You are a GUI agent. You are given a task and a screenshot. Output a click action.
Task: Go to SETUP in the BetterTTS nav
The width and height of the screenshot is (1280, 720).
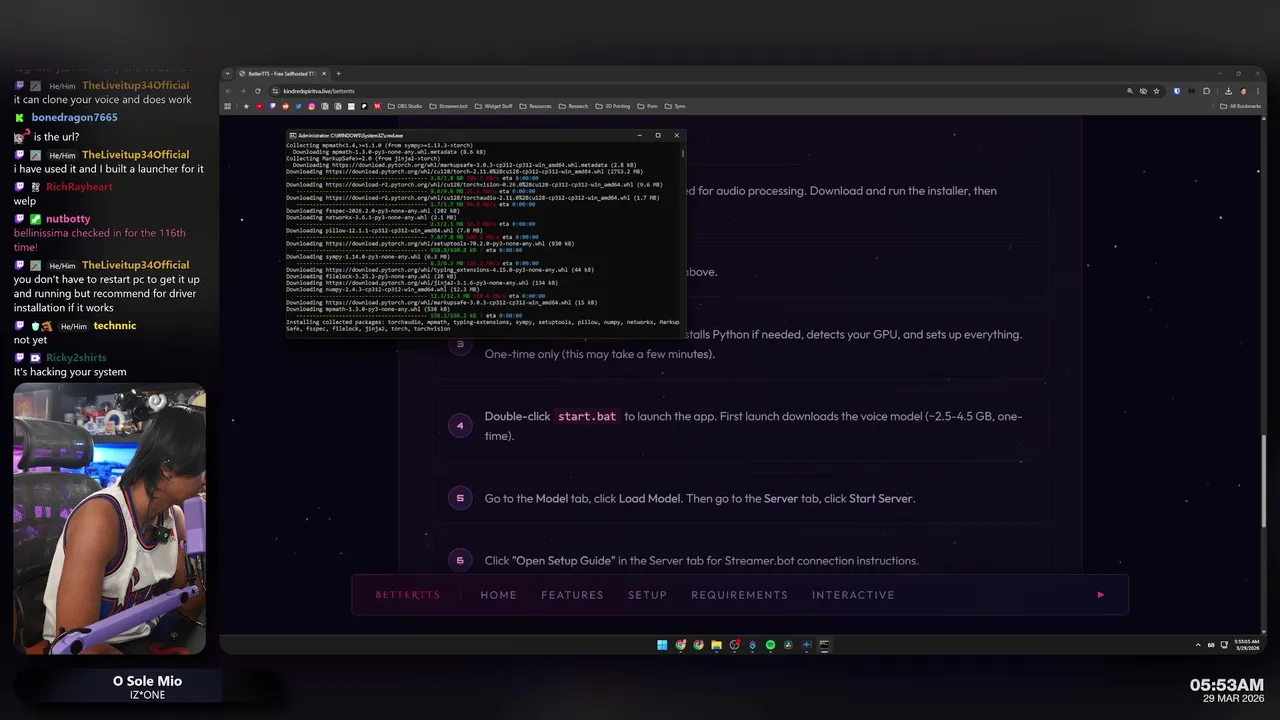coord(647,595)
